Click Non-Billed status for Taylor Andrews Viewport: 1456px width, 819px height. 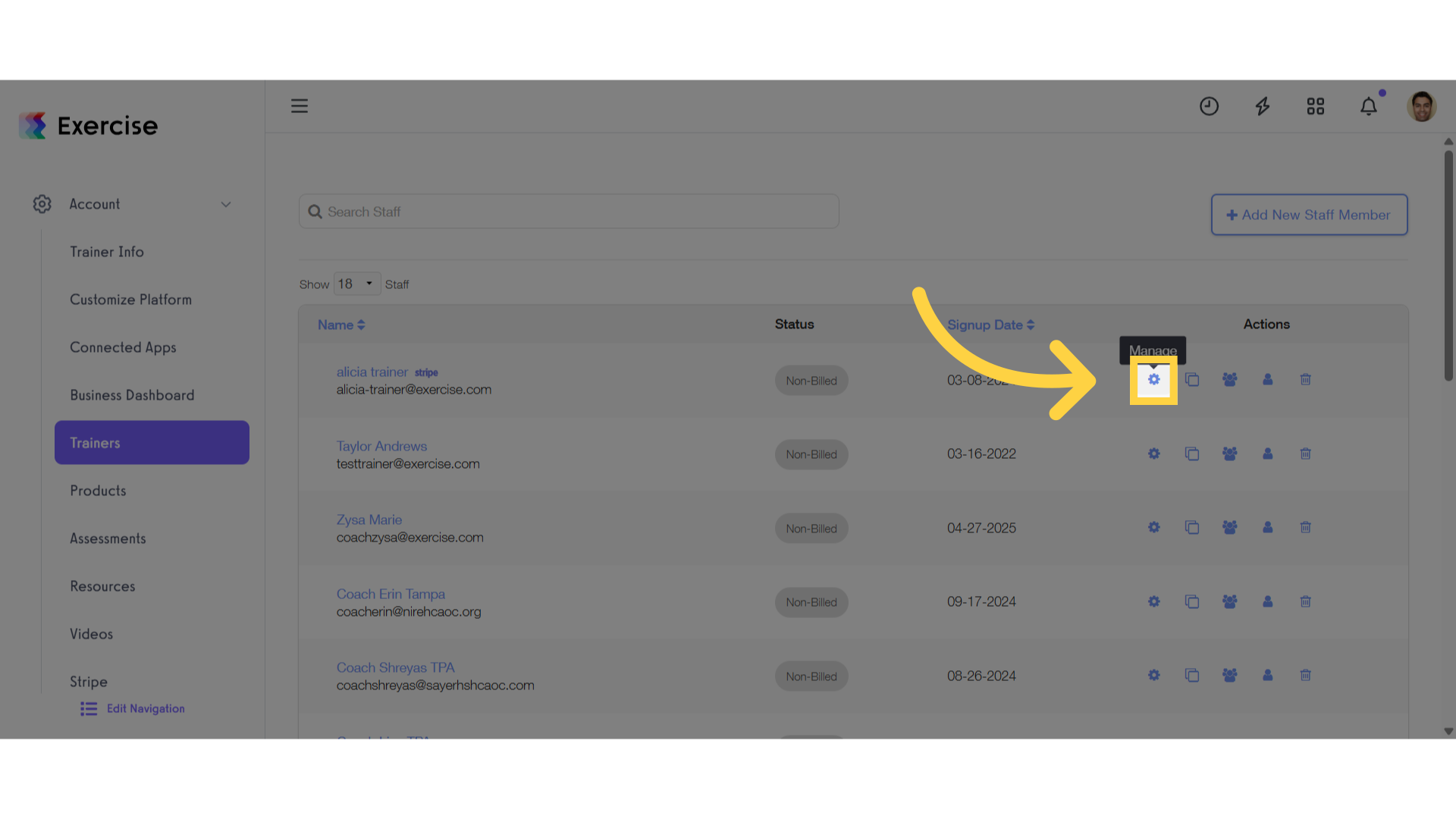click(811, 454)
